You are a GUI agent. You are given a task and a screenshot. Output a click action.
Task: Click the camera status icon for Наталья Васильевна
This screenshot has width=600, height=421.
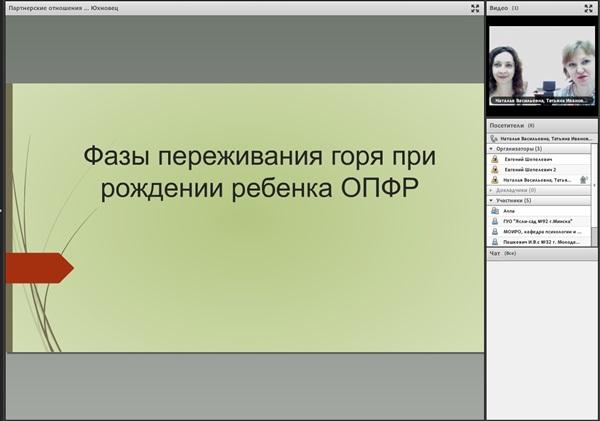pos(584,179)
